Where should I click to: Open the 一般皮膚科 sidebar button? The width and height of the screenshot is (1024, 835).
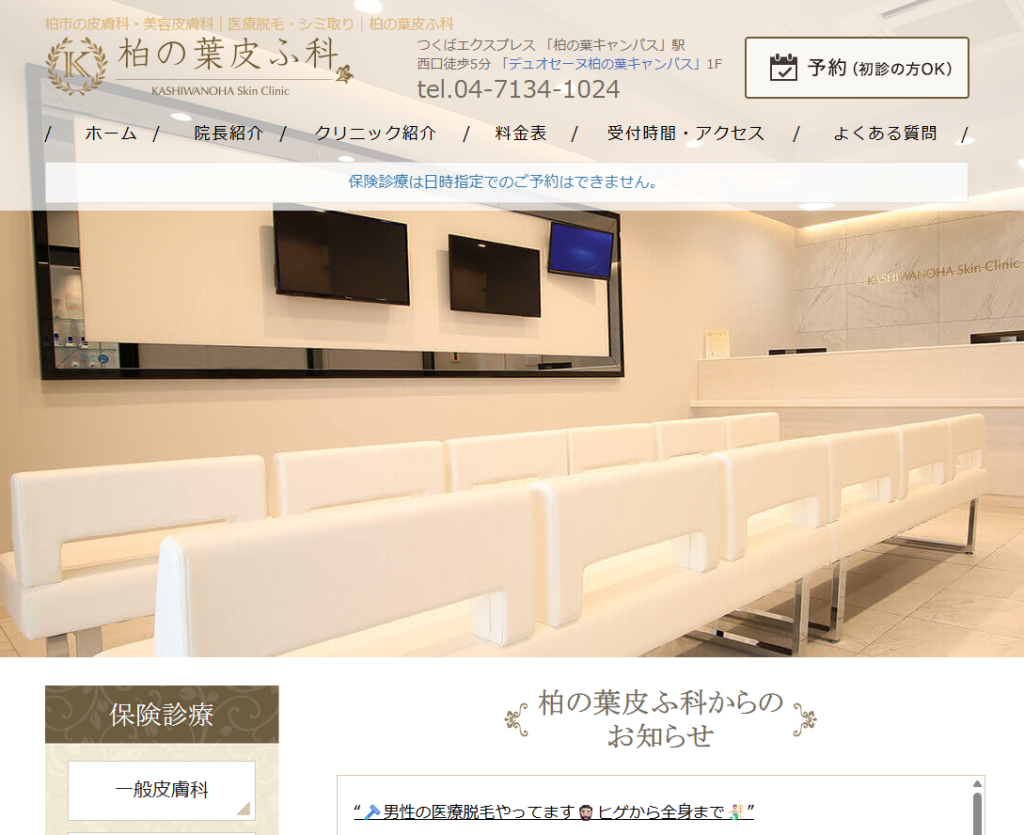coord(161,790)
